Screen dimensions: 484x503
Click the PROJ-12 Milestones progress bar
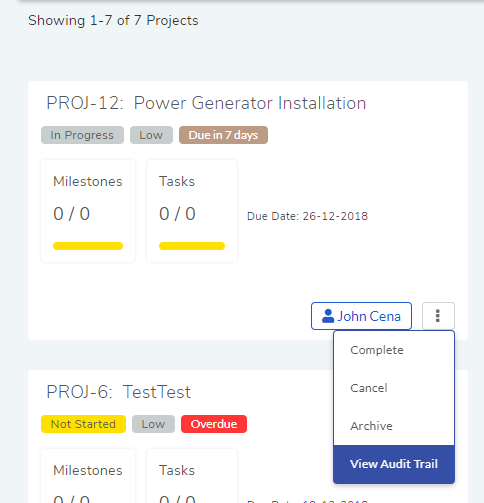pos(88,246)
